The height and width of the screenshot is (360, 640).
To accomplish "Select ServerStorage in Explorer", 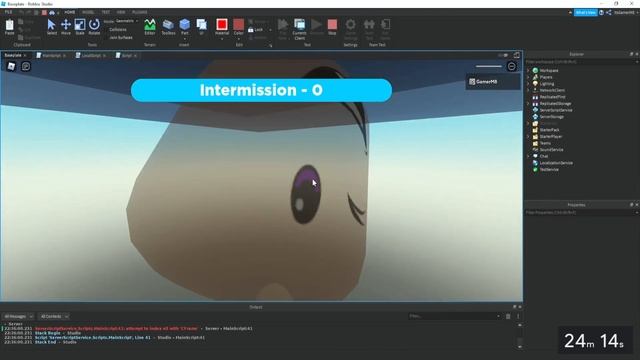I will point(551,117).
